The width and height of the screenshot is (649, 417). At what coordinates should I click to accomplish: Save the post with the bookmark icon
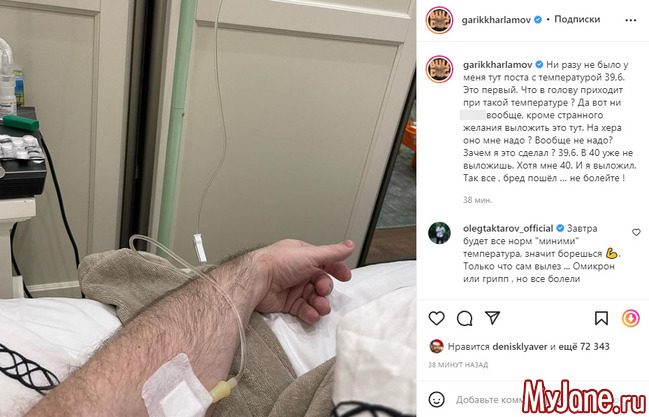pyautogui.click(x=601, y=318)
